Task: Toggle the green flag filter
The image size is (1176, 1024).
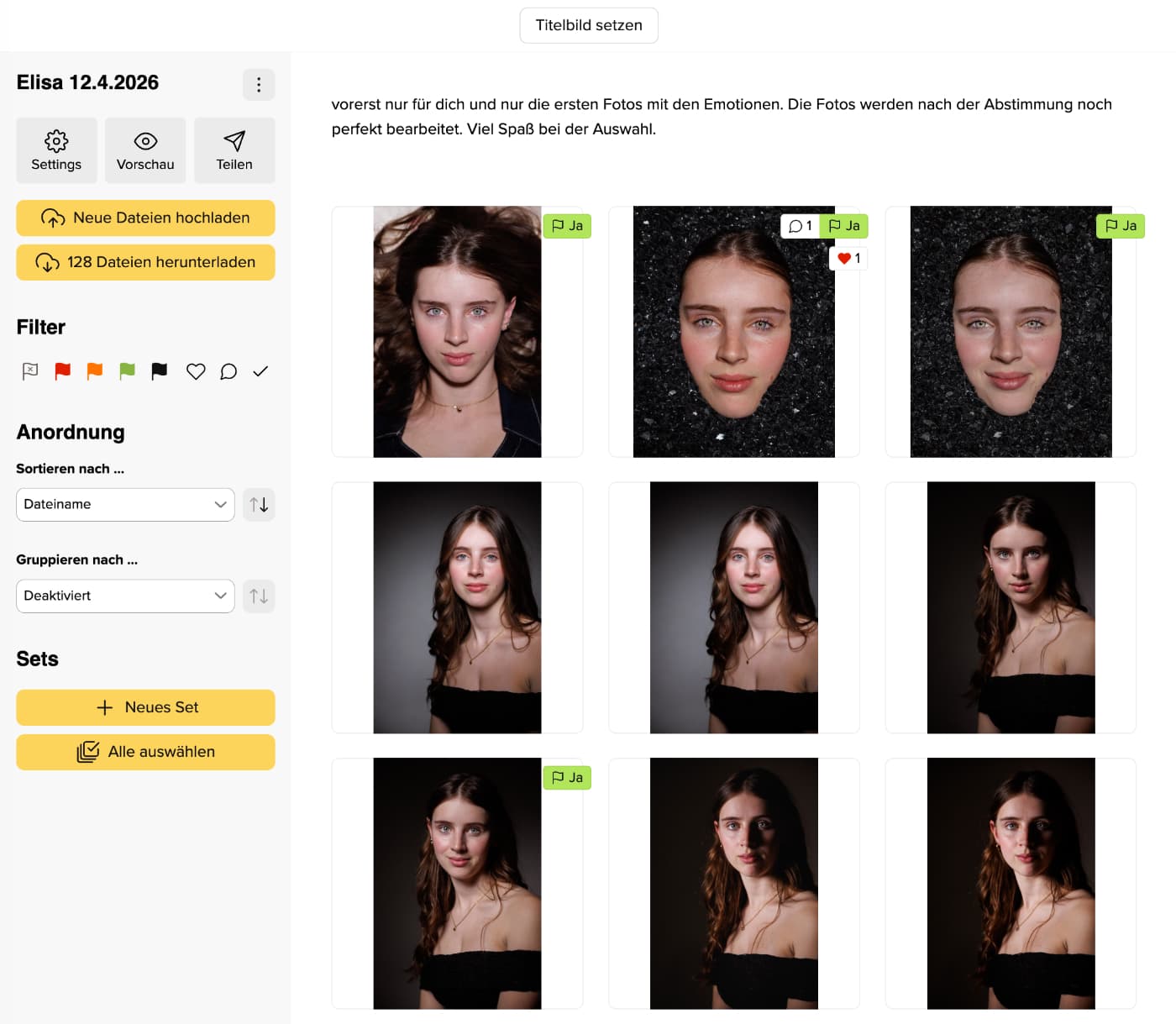Action: pyautogui.click(x=127, y=371)
